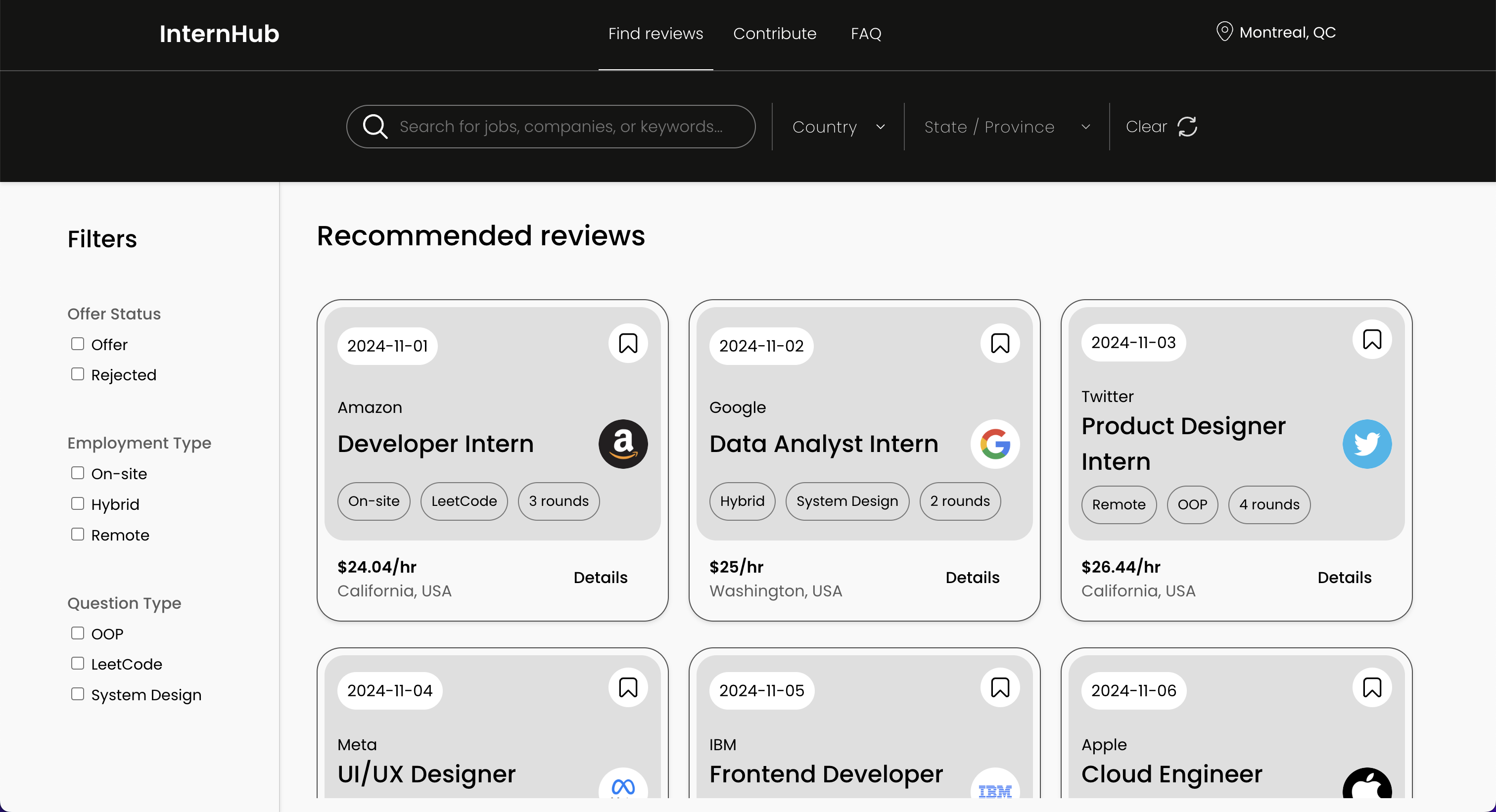Open the FAQ page

[x=865, y=34]
